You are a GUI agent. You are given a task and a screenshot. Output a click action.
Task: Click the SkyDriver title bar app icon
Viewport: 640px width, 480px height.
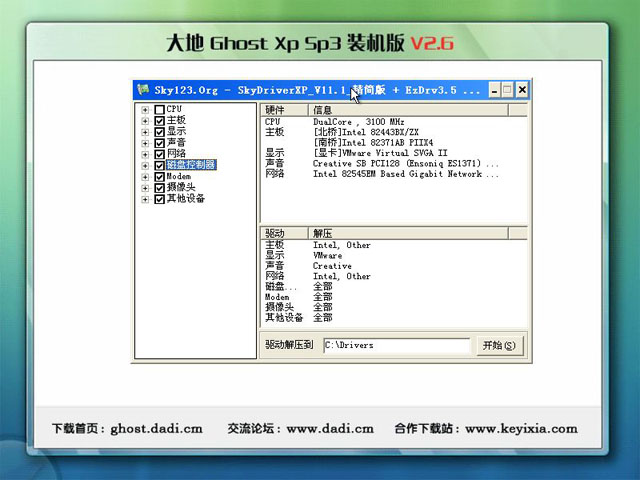[143, 89]
